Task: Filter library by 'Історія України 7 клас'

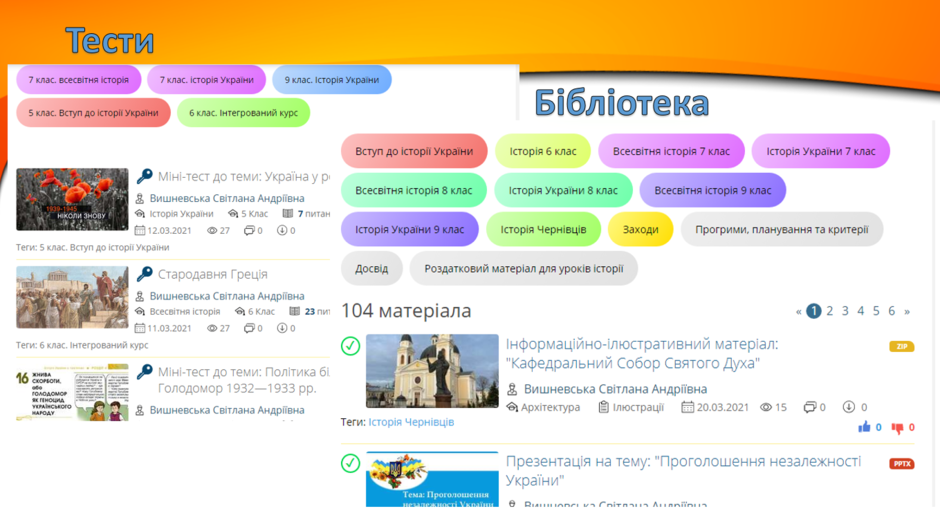Action: pos(821,151)
